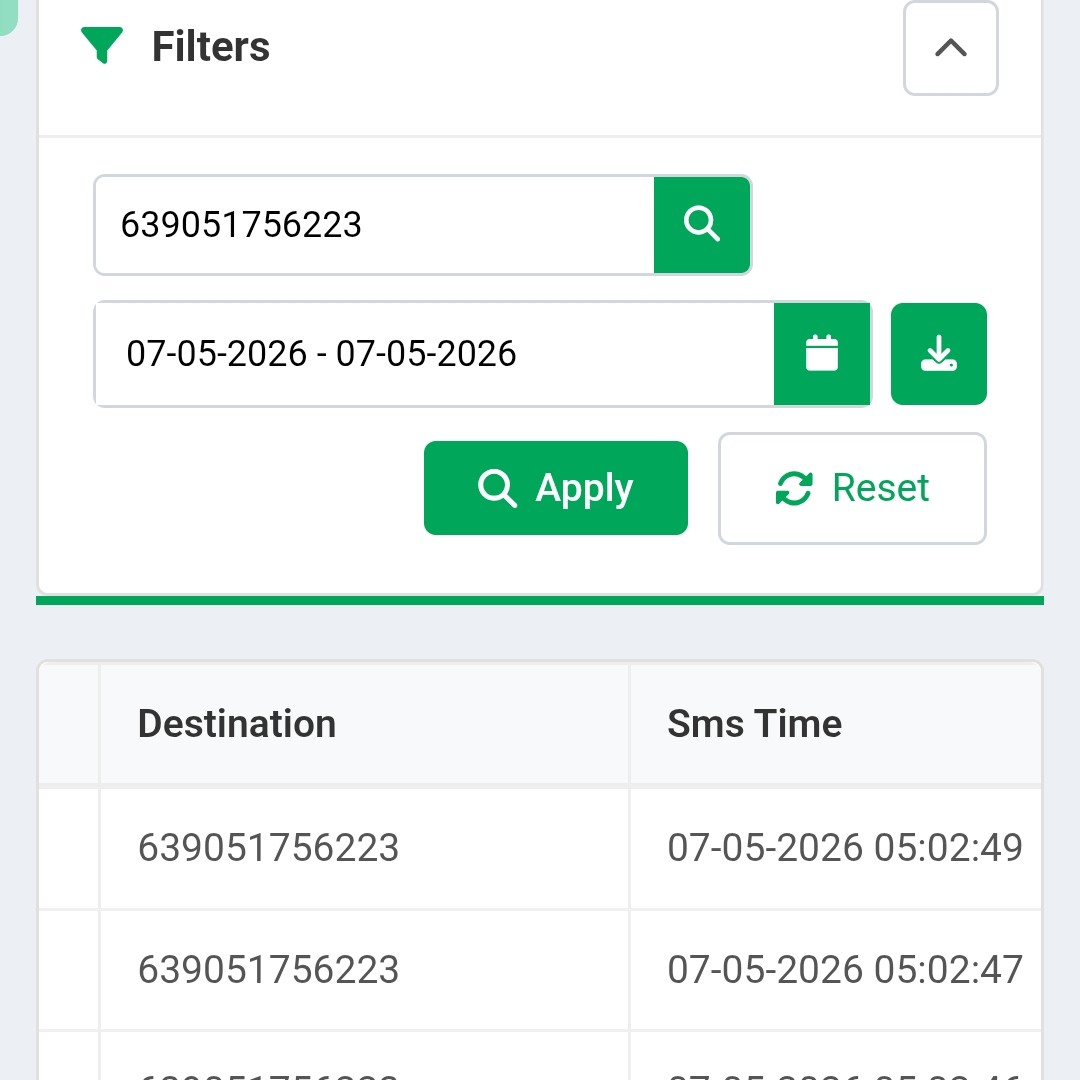Click the Reset button
1080x1080 pixels.
[x=852, y=488]
